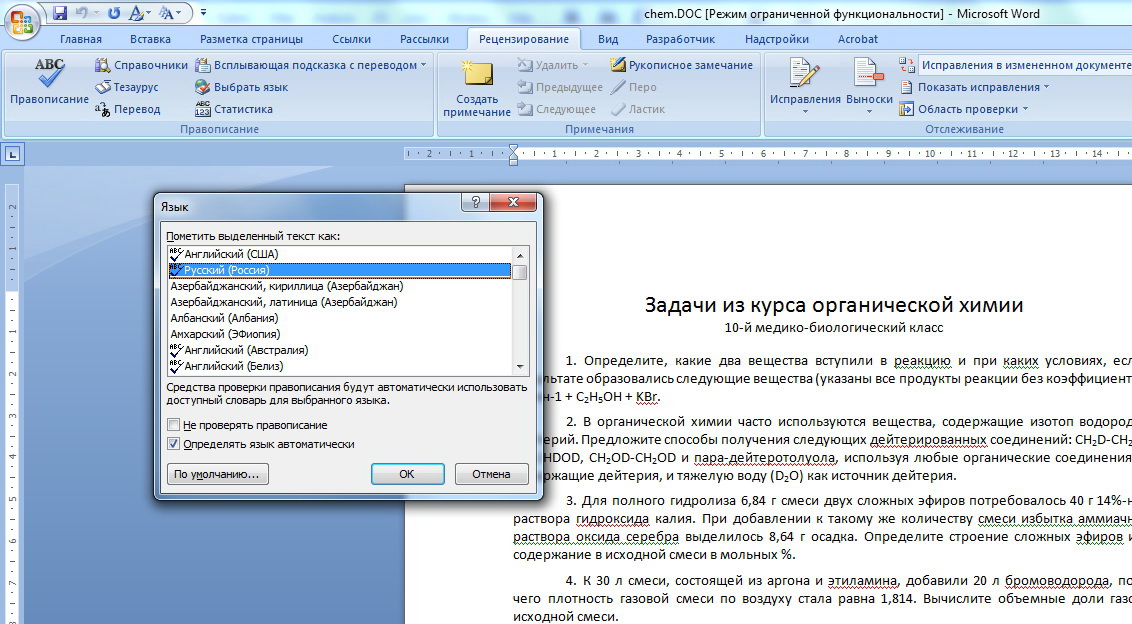The width and height of the screenshot is (1132, 624).
Task: Open quick access toolbar customize arrow
Action: [204, 13]
